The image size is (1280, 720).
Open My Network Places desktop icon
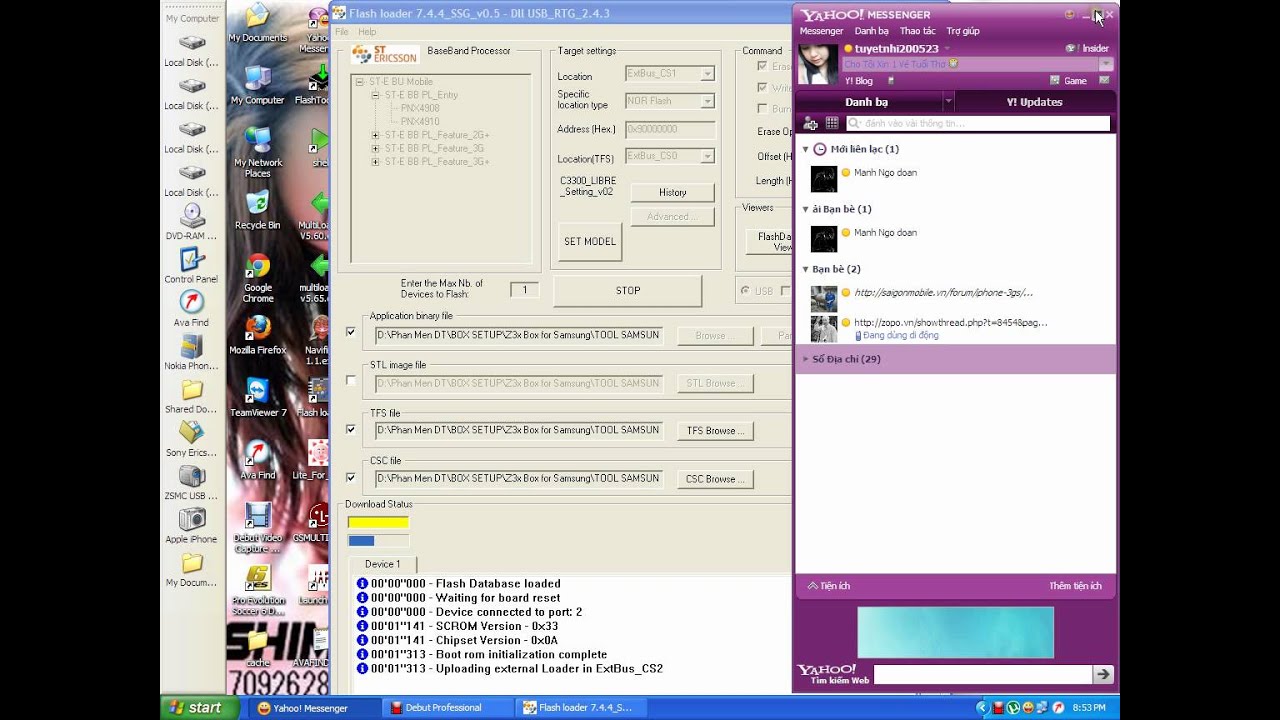pyautogui.click(x=258, y=152)
